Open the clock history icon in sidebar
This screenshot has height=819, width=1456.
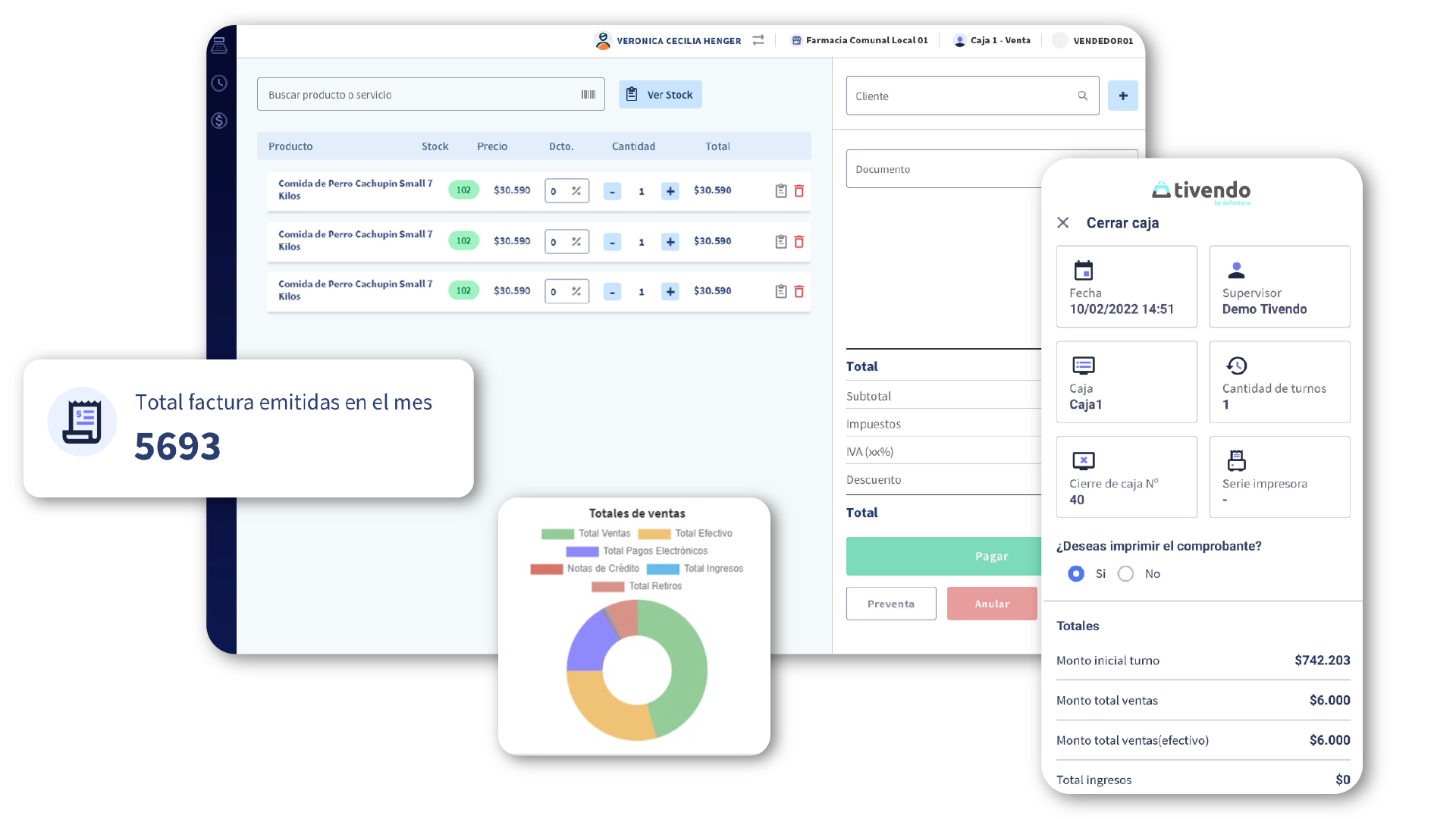[x=219, y=83]
